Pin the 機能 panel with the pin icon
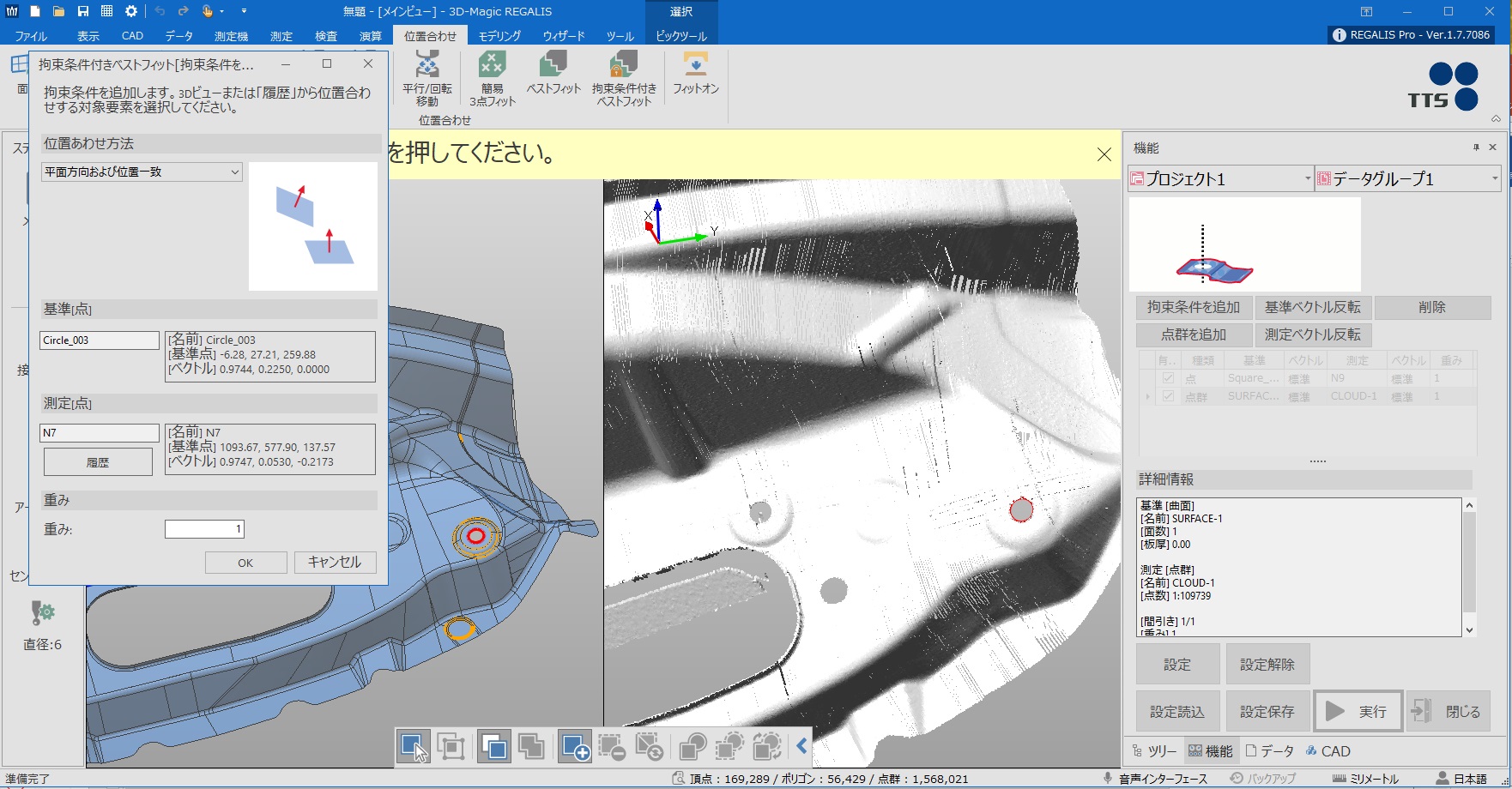 1476,148
